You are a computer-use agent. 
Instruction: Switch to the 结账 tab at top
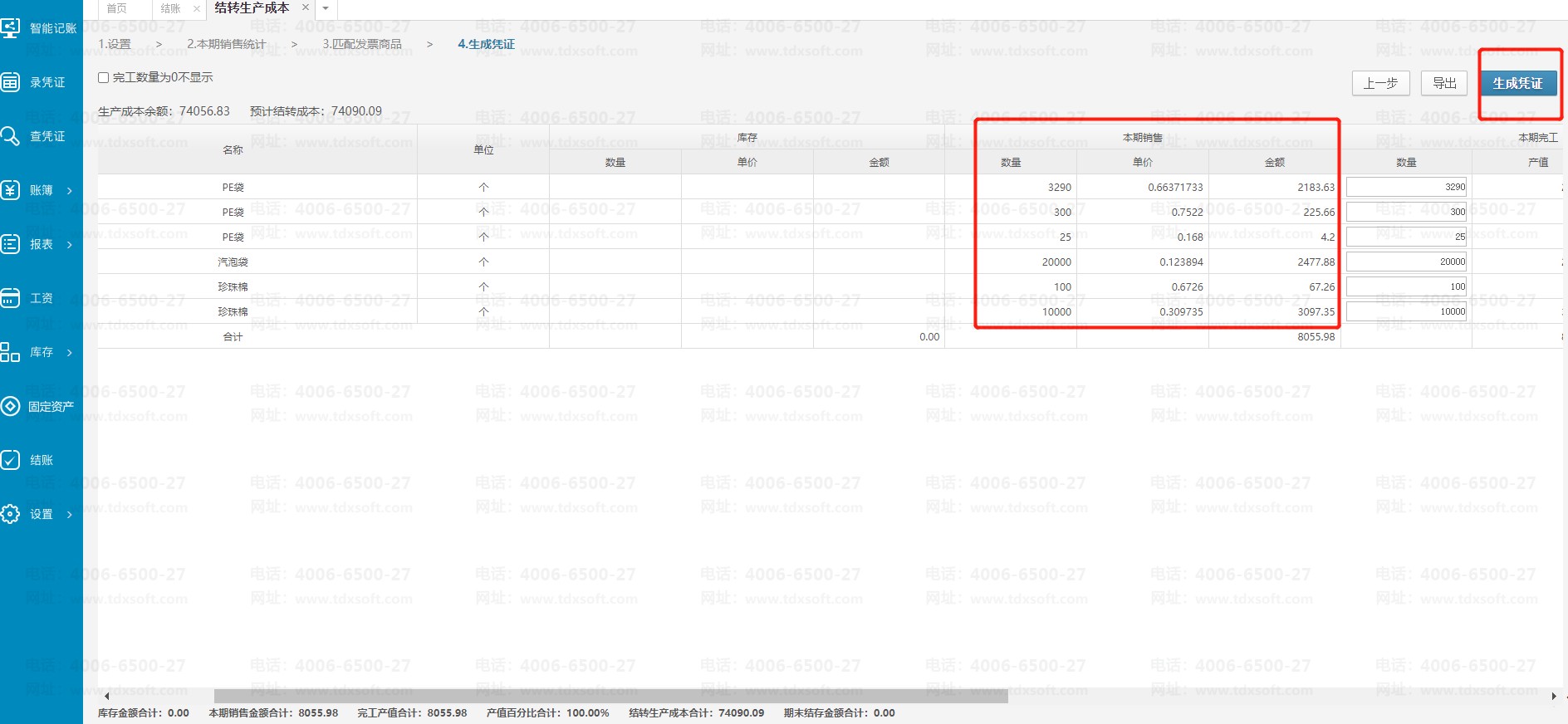coord(170,8)
